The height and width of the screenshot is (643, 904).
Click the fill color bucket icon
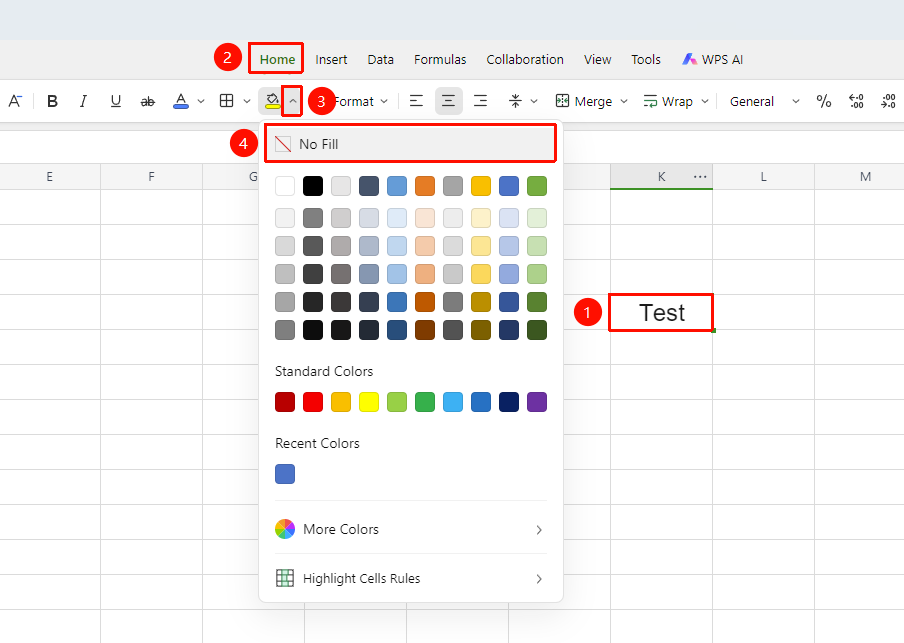tap(272, 101)
